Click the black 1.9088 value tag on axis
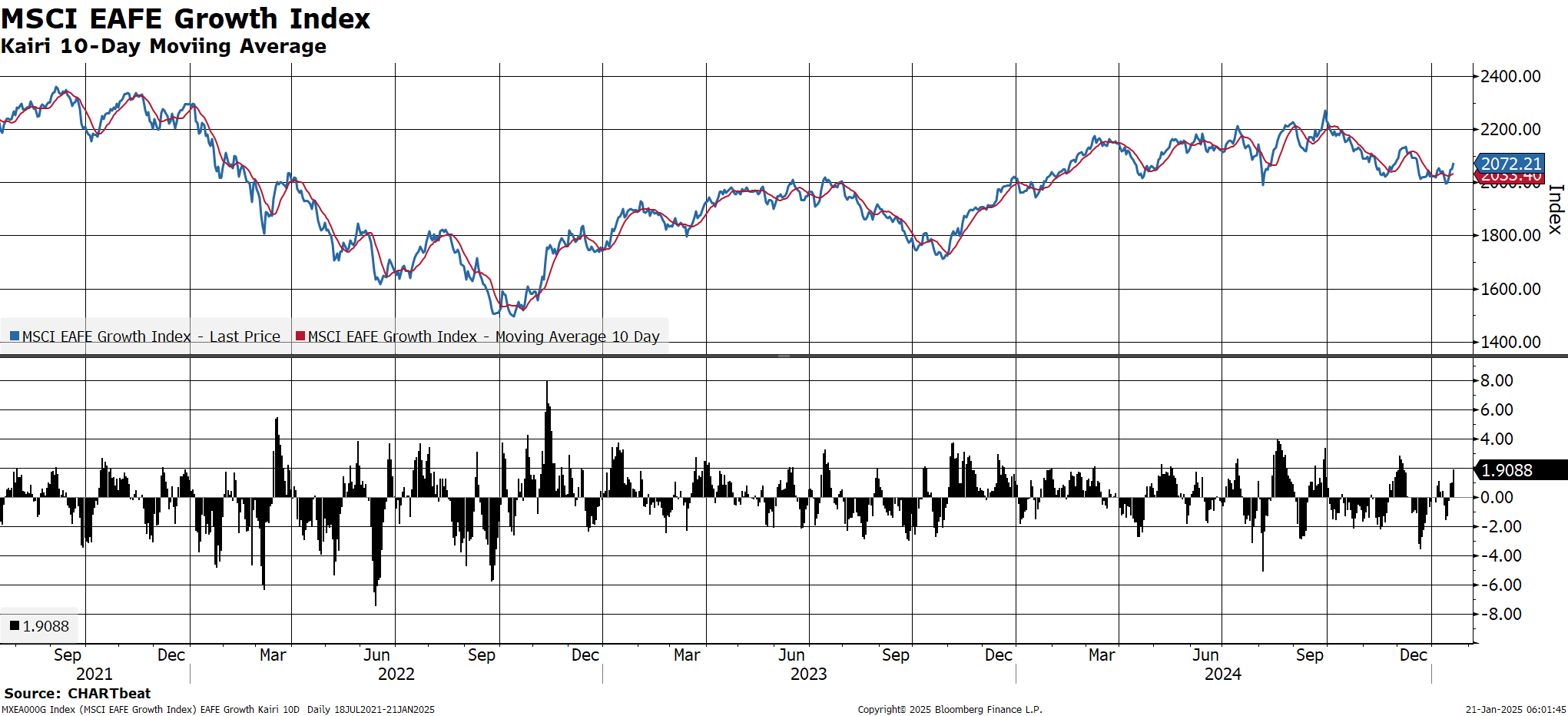The image size is (1568, 716). [1521, 470]
